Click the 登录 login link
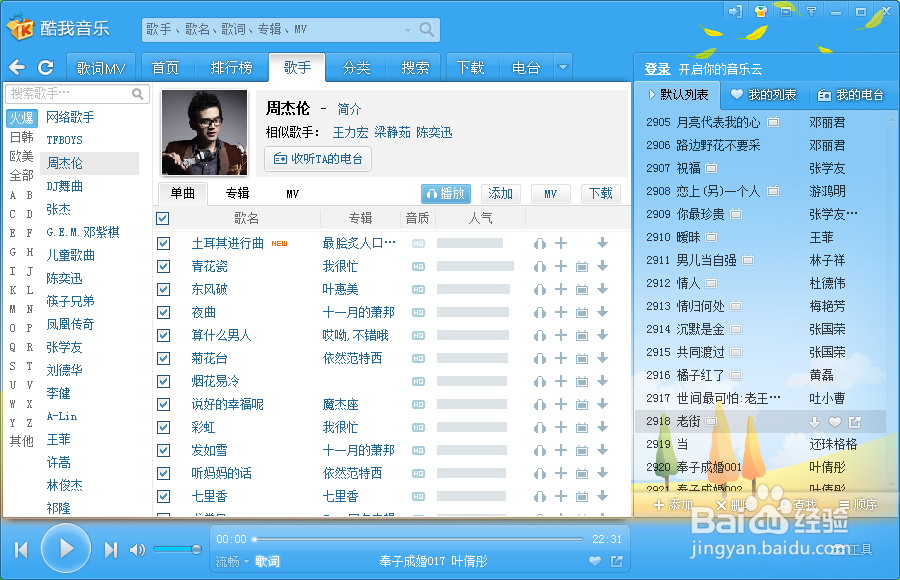This screenshot has width=900, height=580. 657,69
